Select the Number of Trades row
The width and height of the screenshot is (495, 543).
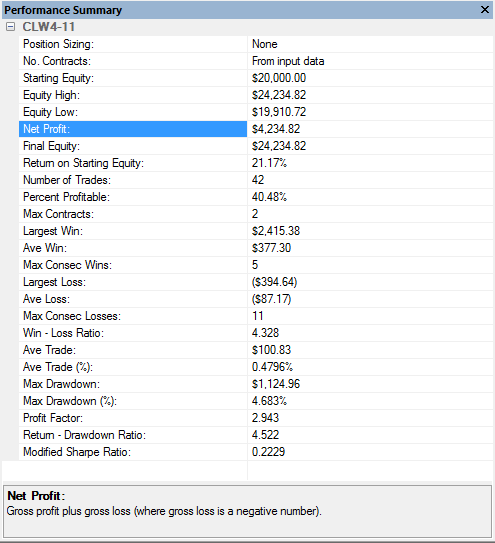click(x=256, y=180)
